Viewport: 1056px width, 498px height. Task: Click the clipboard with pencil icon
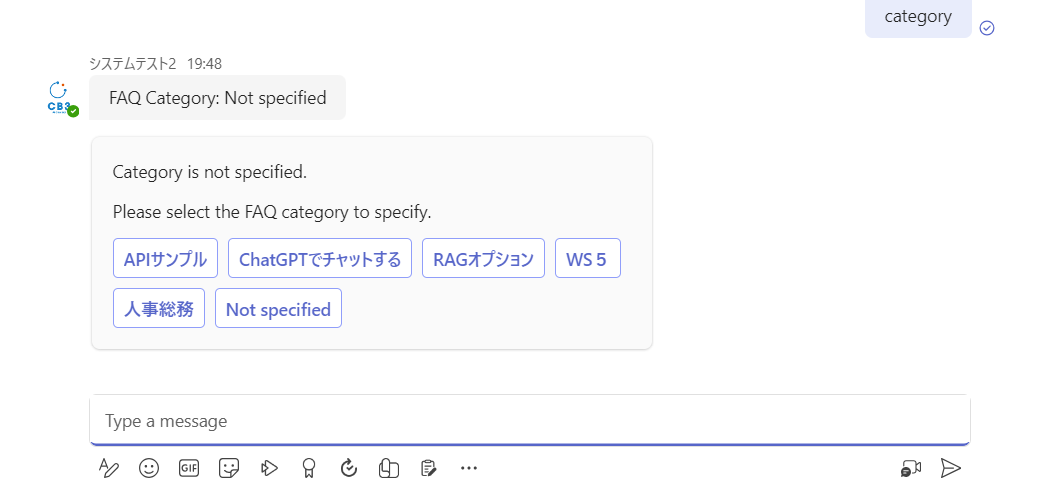[429, 468]
